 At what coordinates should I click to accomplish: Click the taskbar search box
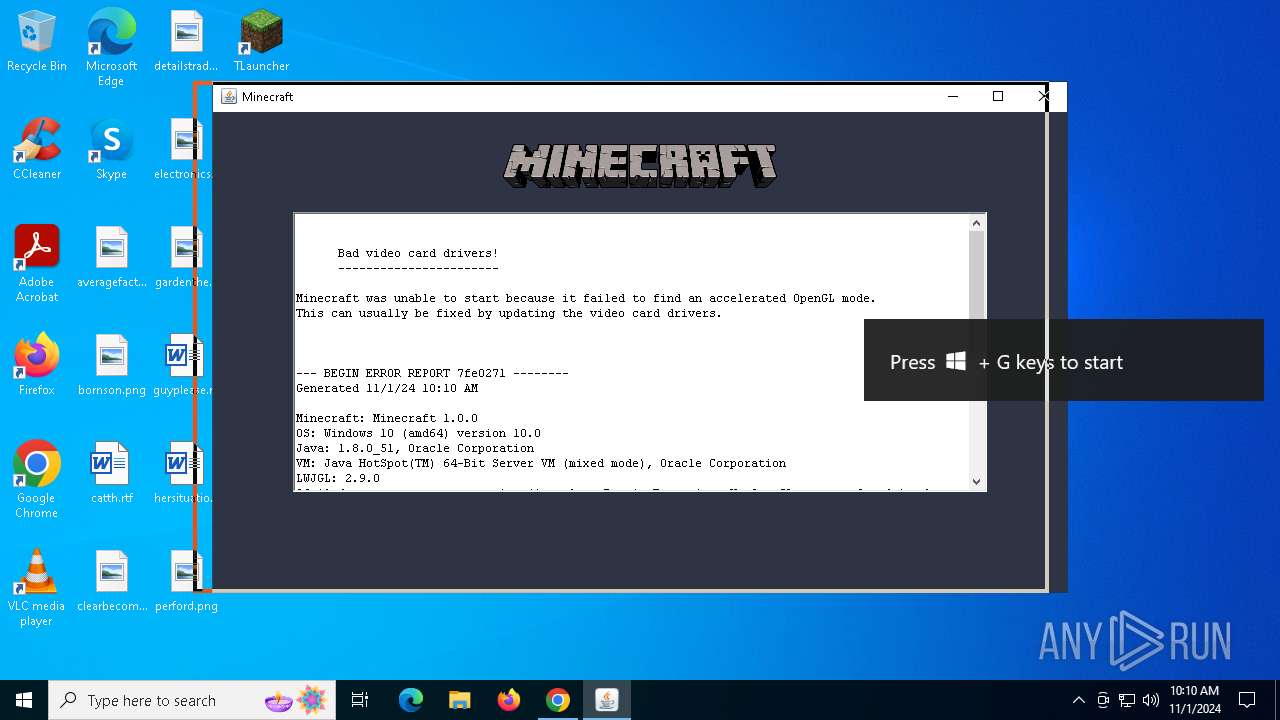(x=193, y=700)
